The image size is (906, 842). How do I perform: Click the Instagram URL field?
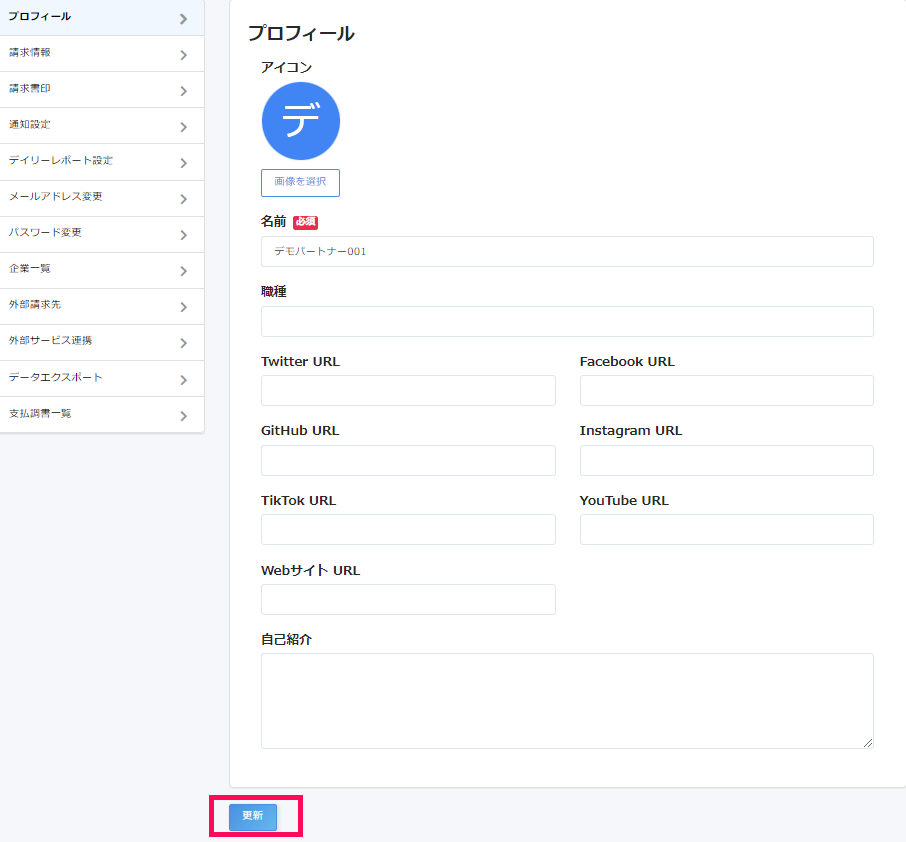click(726, 461)
